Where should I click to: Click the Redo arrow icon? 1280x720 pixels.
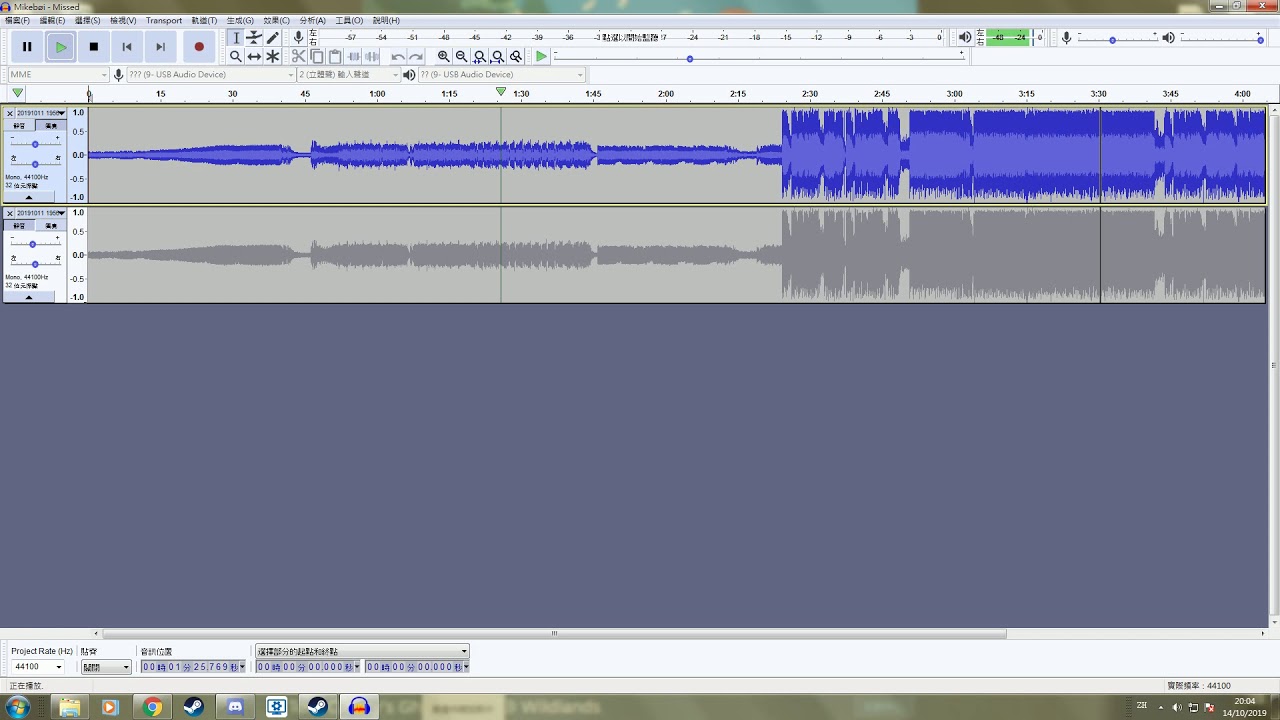[x=416, y=57]
